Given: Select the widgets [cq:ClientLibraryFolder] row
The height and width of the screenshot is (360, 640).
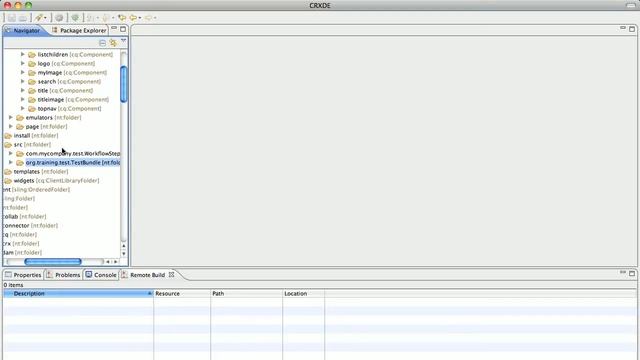Looking at the screenshot, I should click(52, 180).
